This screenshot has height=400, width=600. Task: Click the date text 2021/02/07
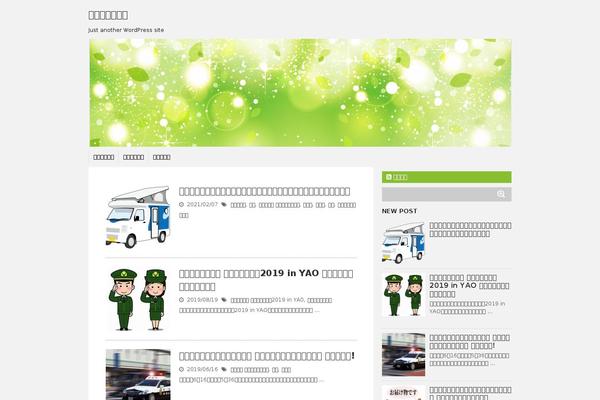(x=202, y=205)
